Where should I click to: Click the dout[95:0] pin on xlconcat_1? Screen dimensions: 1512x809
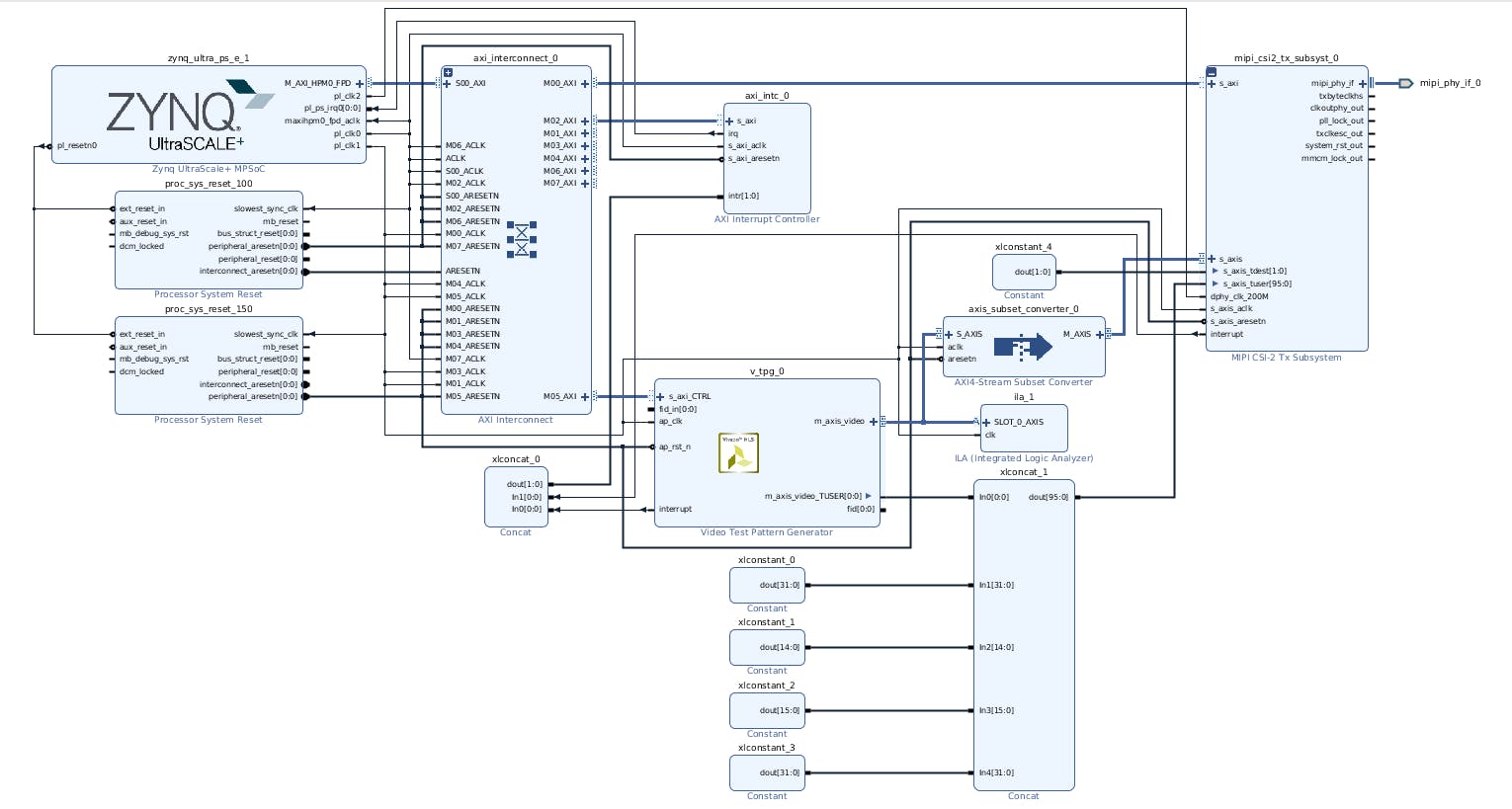pos(1049,498)
